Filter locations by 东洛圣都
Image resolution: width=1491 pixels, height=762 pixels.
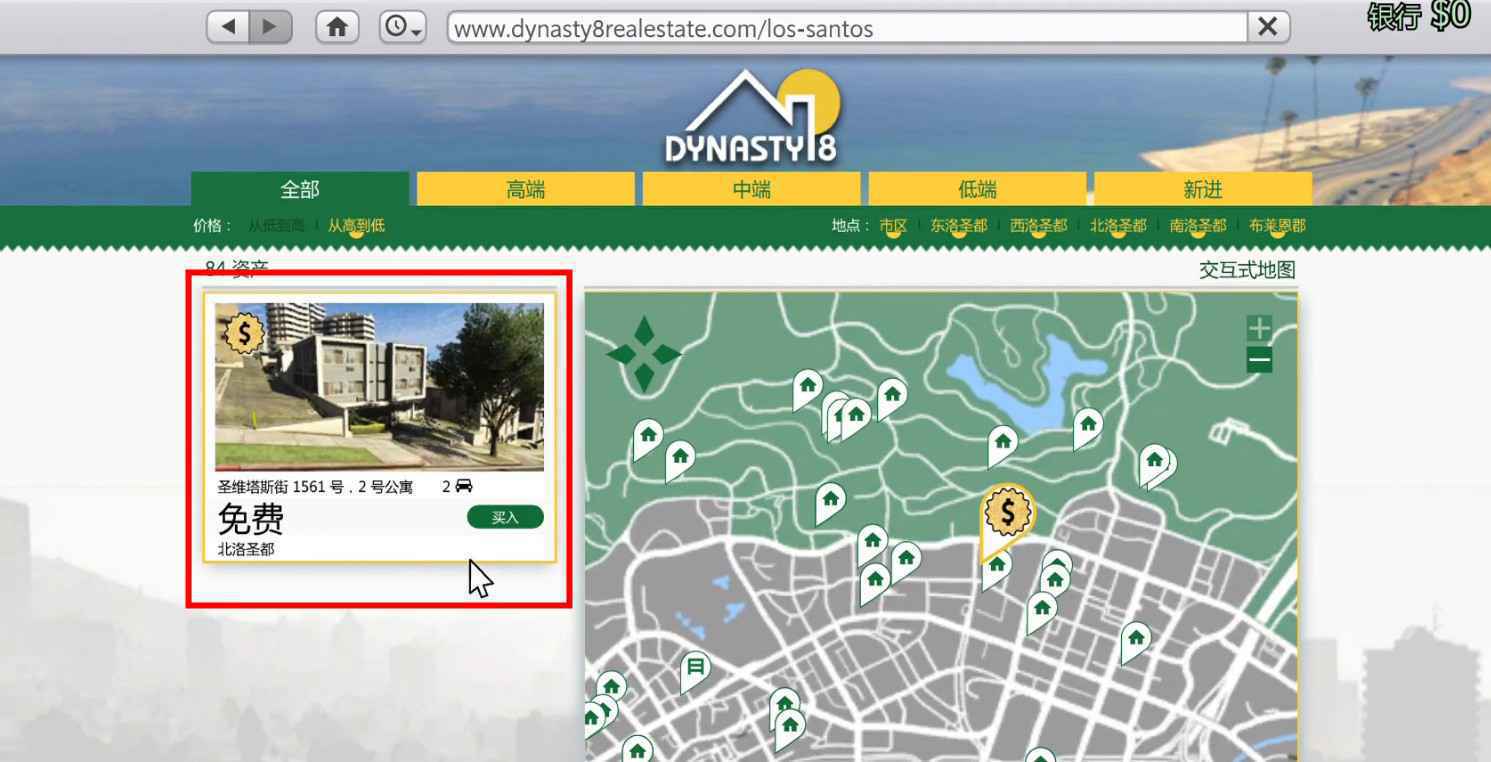[958, 226]
